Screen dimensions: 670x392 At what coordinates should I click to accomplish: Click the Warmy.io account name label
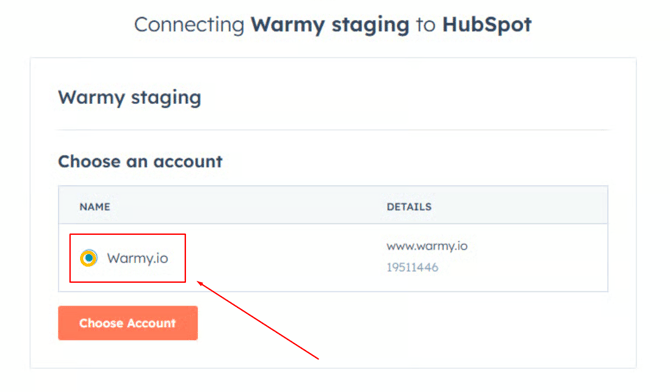(138, 258)
